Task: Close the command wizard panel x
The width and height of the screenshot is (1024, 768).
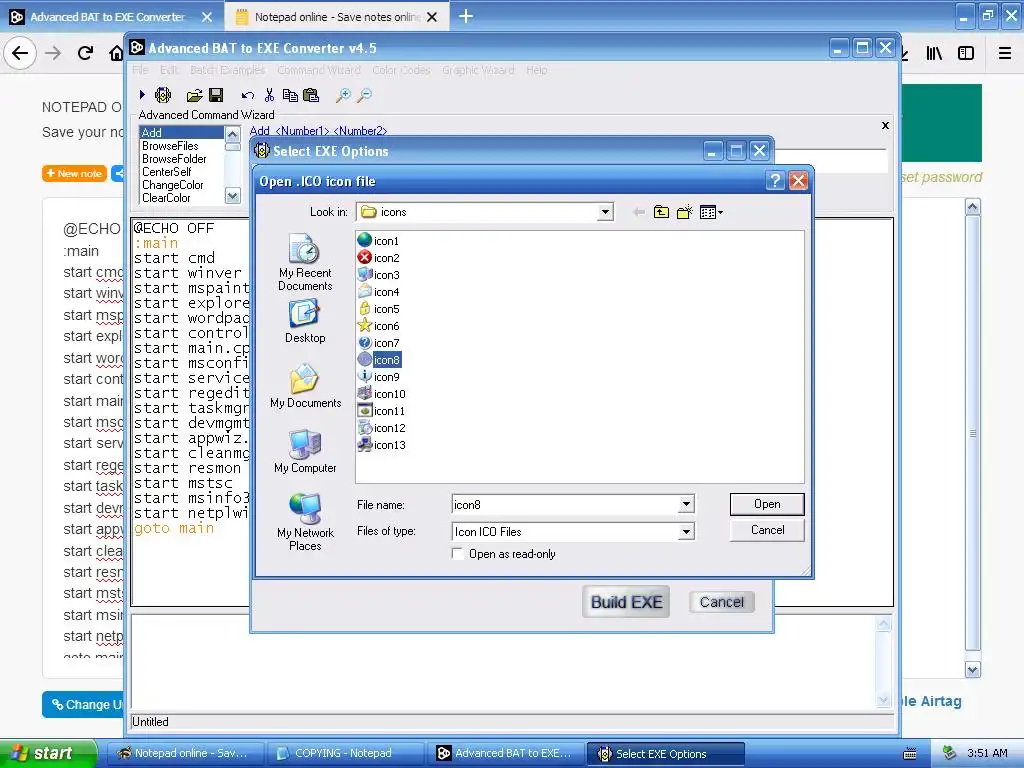Action: [x=886, y=125]
